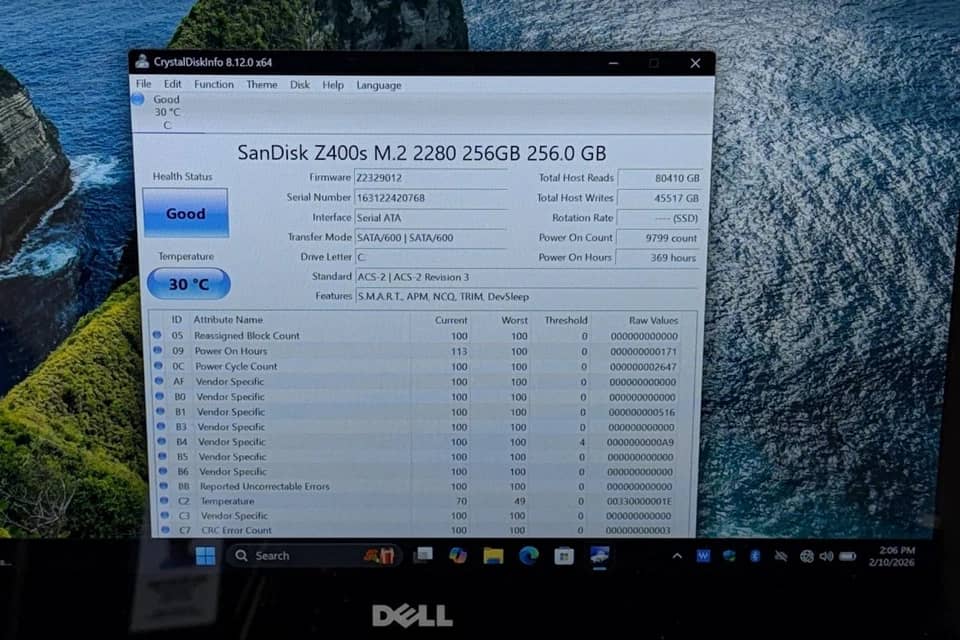Click status dot of CRC Error Count row
The height and width of the screenshot is (640, 960).
pos(165,530)
